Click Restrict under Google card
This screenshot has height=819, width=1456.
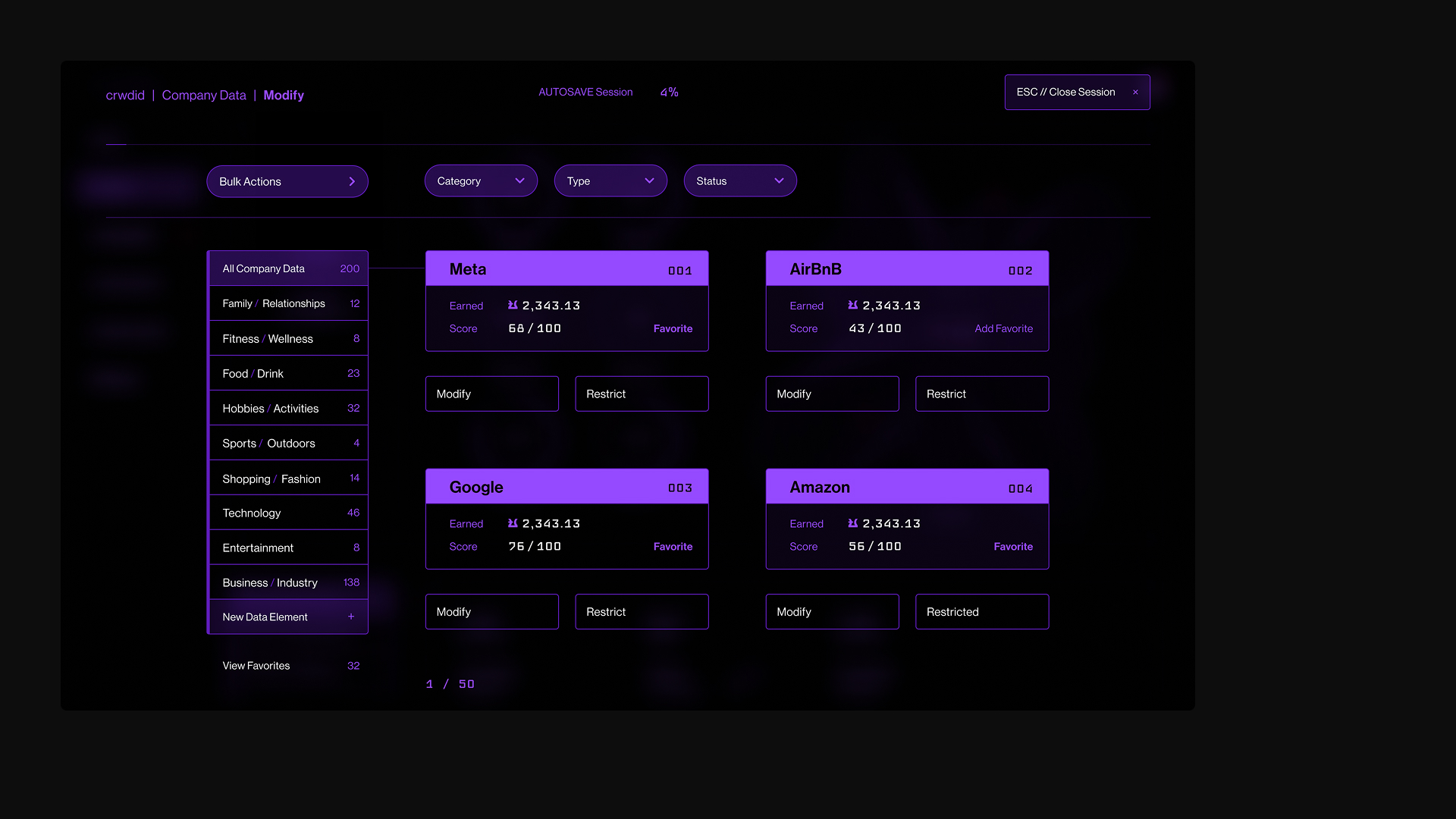pos(642,611)
